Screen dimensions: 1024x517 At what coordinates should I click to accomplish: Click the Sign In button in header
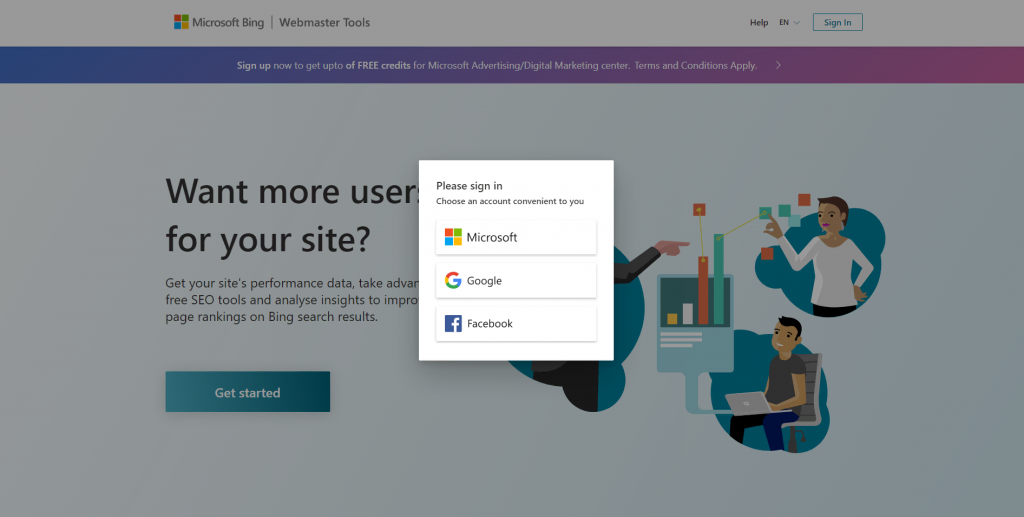(837, 22)
